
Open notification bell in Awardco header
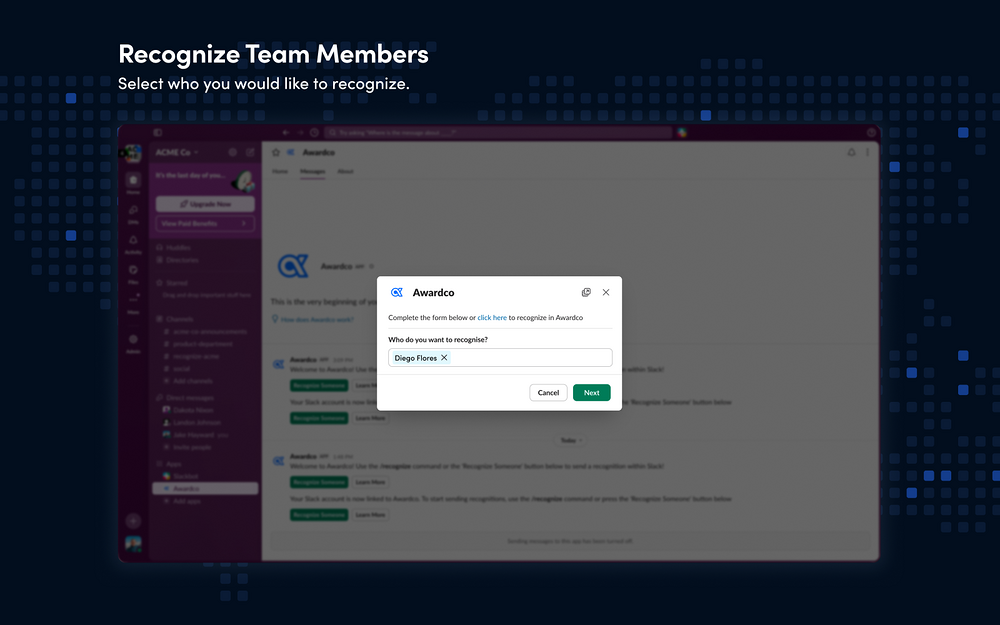click(851, 152)
